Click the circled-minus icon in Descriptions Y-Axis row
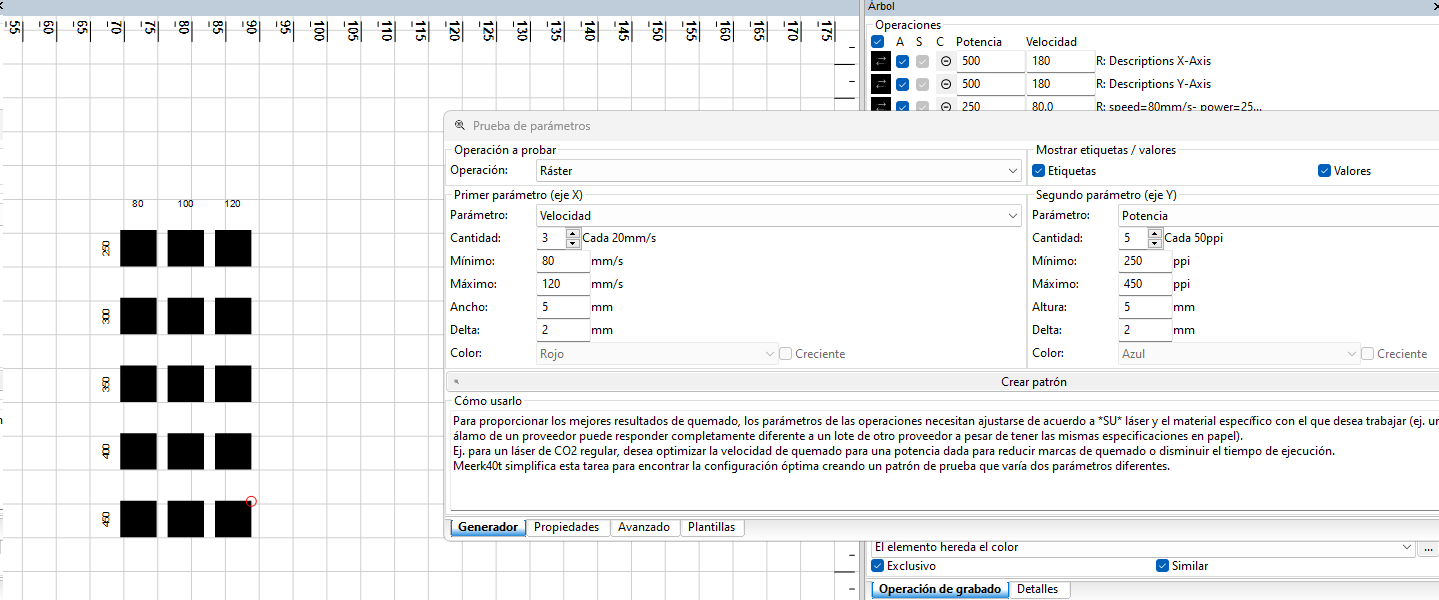This screenshot has height=600, width=1439. coord(945,84)
